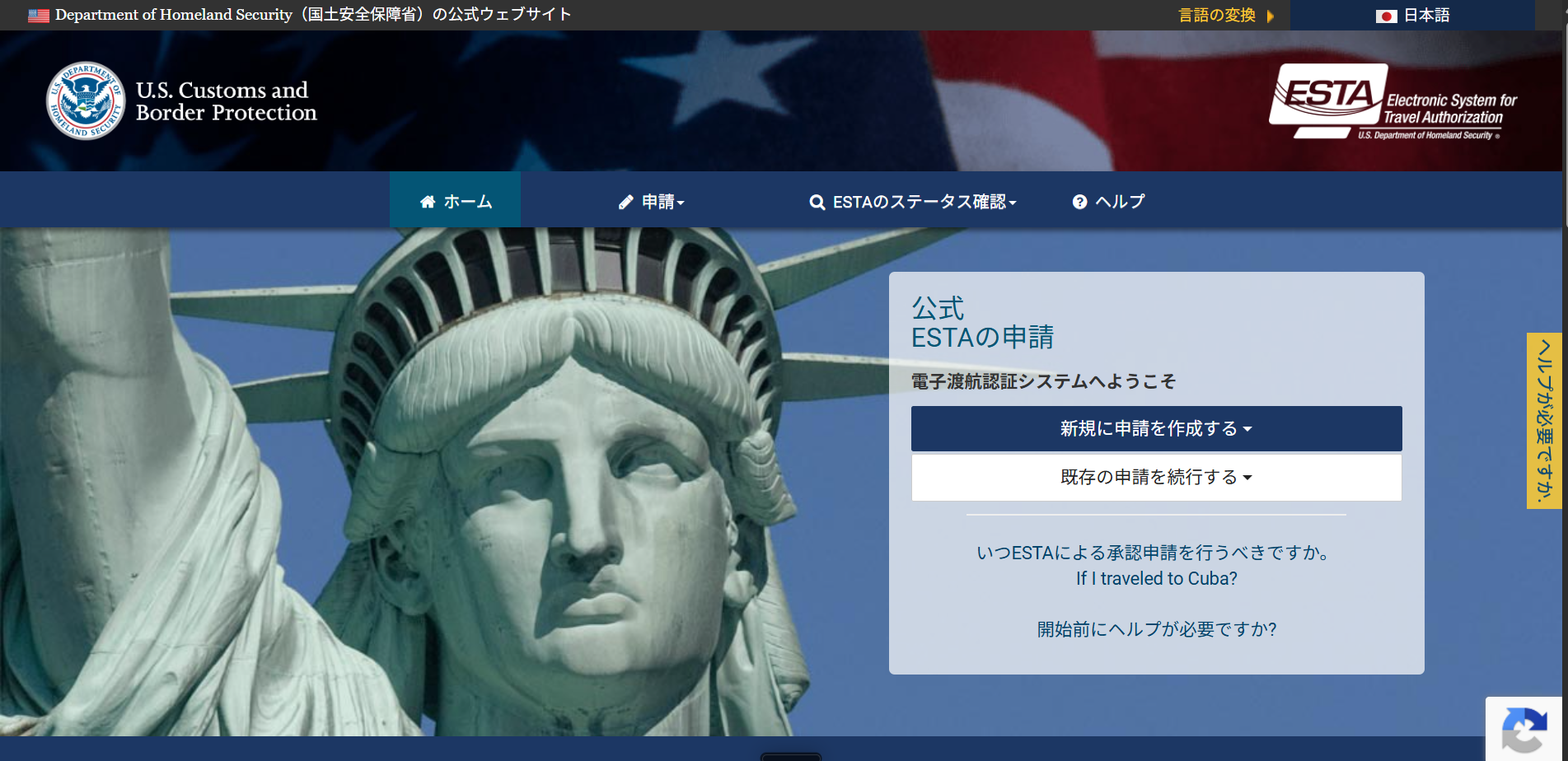Click the magnifier icon beside ESTAのステータス確認
The image size is (1568, 761).
(817, 203)
